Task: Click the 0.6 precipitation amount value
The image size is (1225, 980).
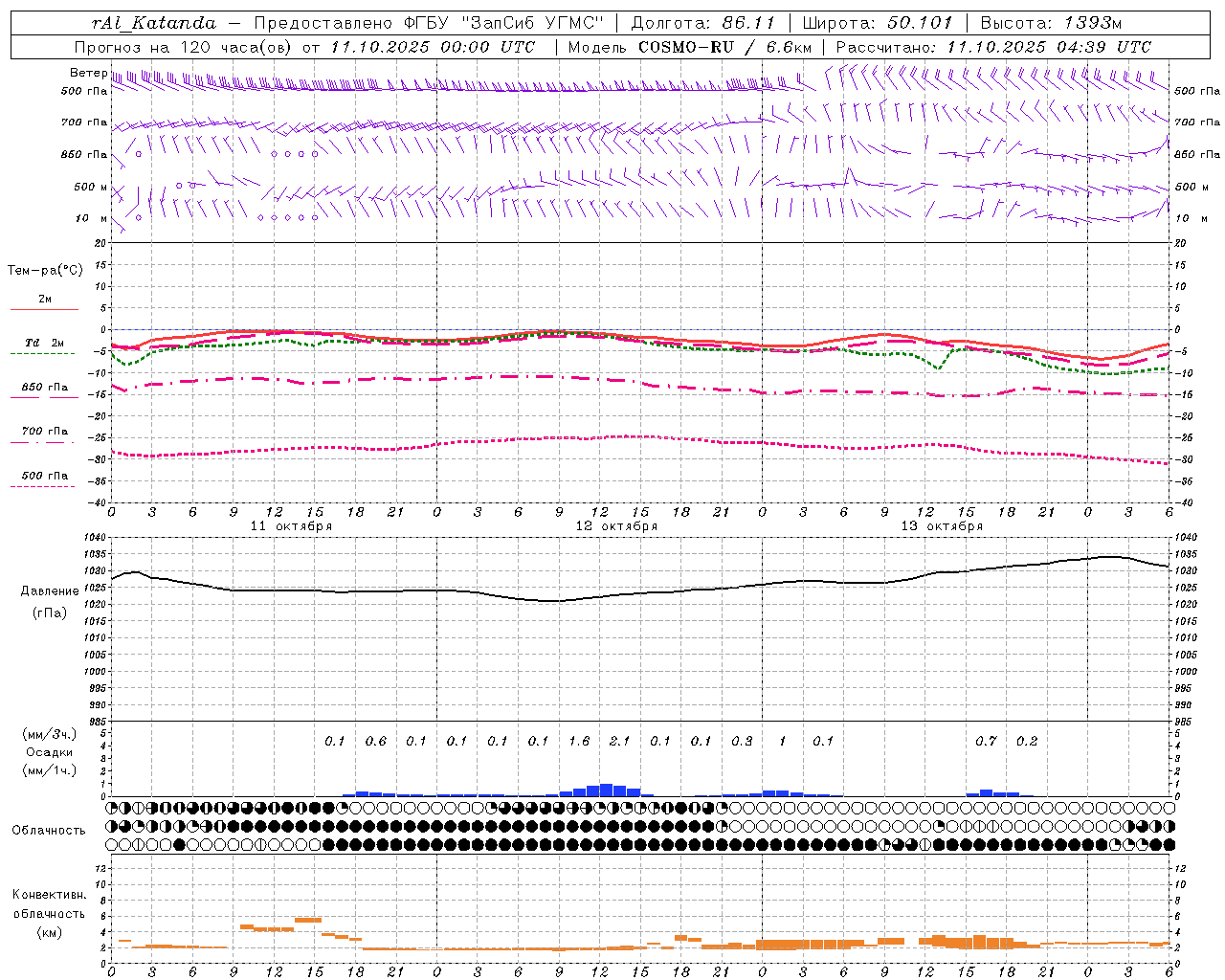Action: click(376, 741)
